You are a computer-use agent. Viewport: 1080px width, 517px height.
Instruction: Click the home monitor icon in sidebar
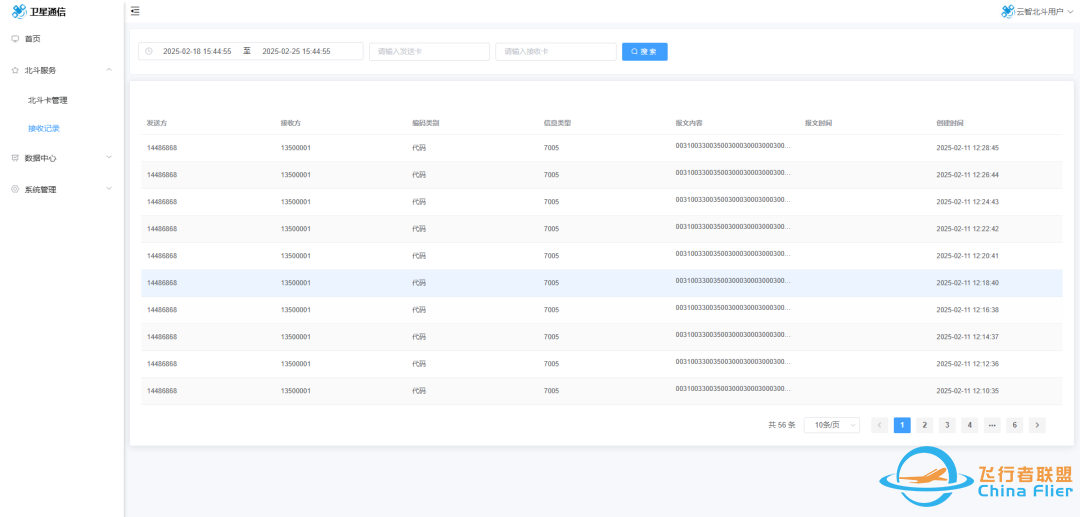click(15, 38)
